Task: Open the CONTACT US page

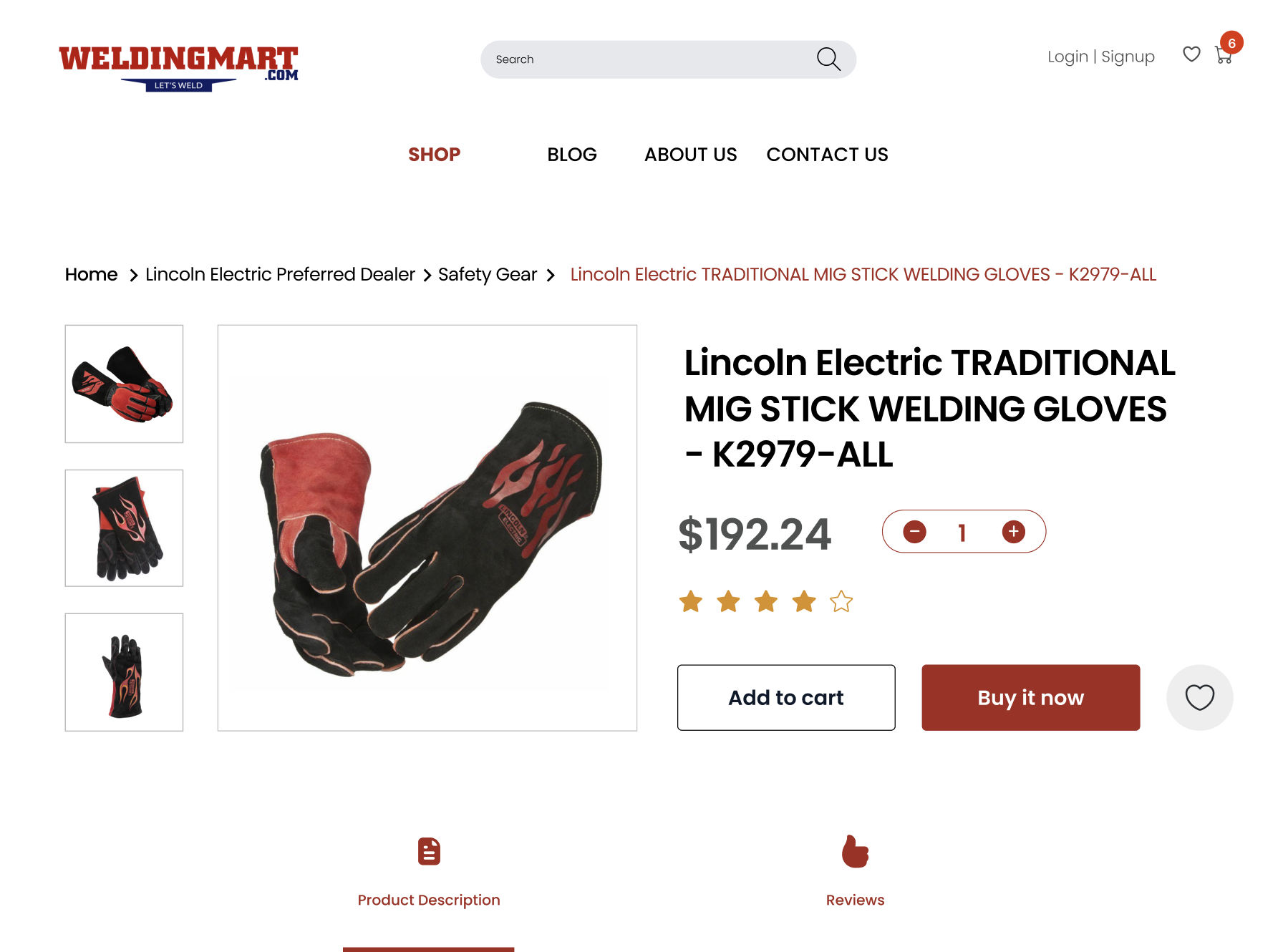Action: tap(827, 155)
